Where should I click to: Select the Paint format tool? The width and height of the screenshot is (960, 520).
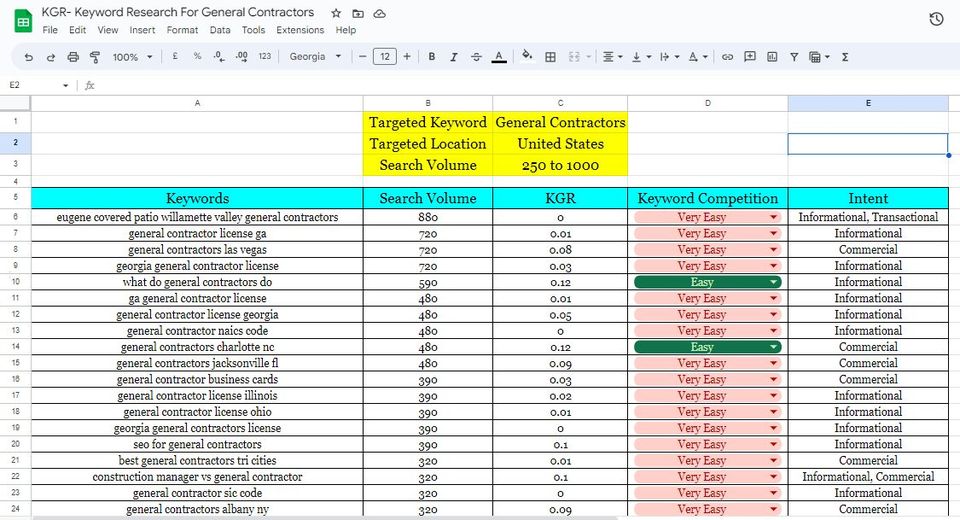coord(95,57)
